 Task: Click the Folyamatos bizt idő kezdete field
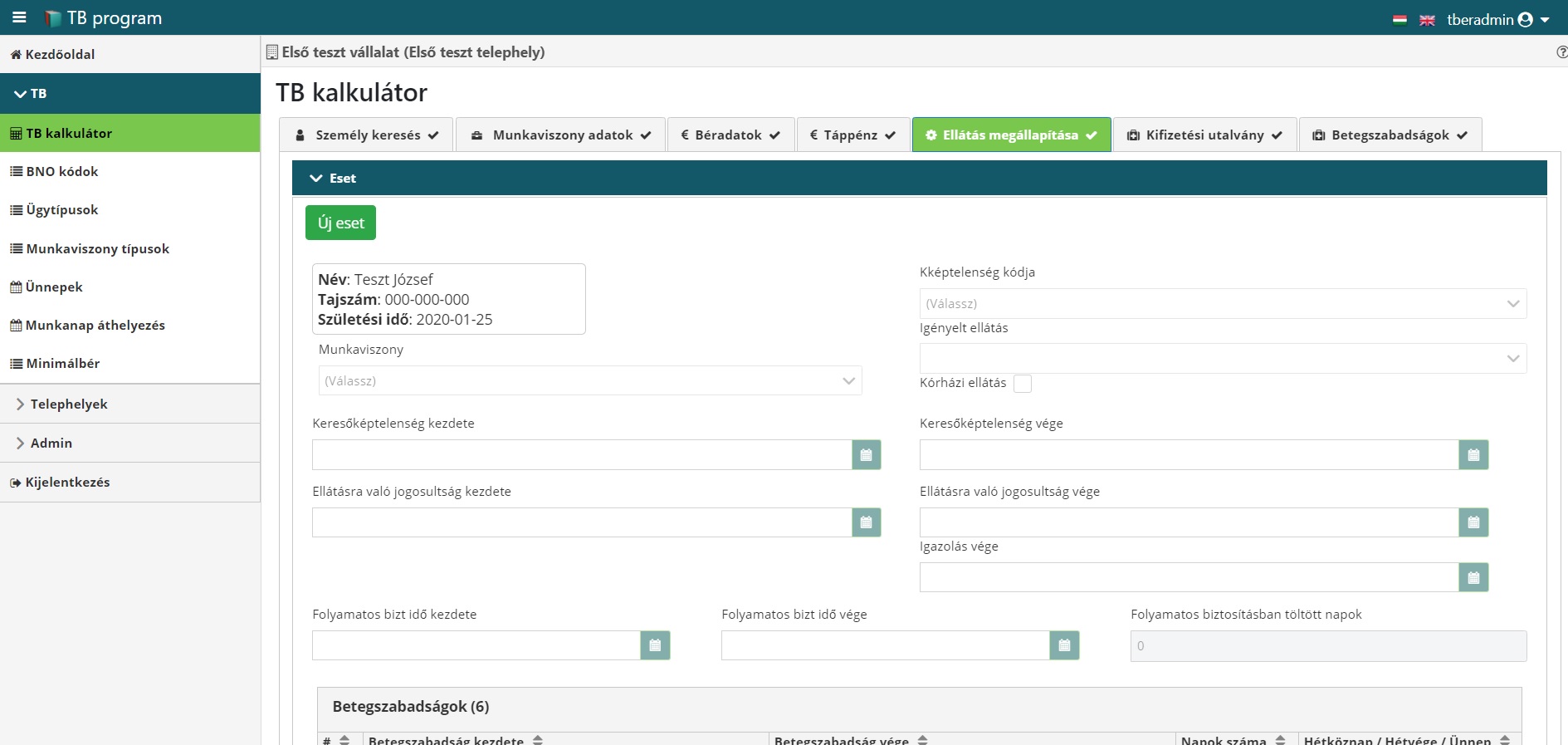coord(476,645)
